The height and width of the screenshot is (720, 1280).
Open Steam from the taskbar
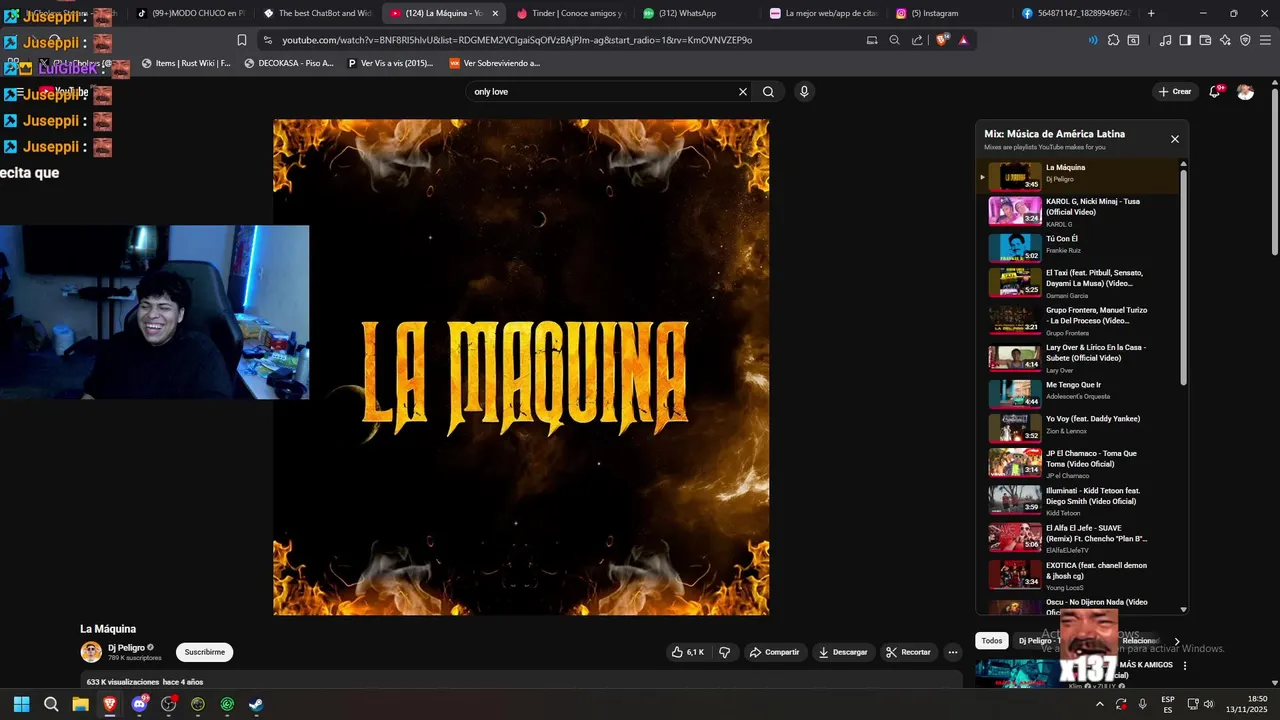pyautogui.click(x=256, y=704)
